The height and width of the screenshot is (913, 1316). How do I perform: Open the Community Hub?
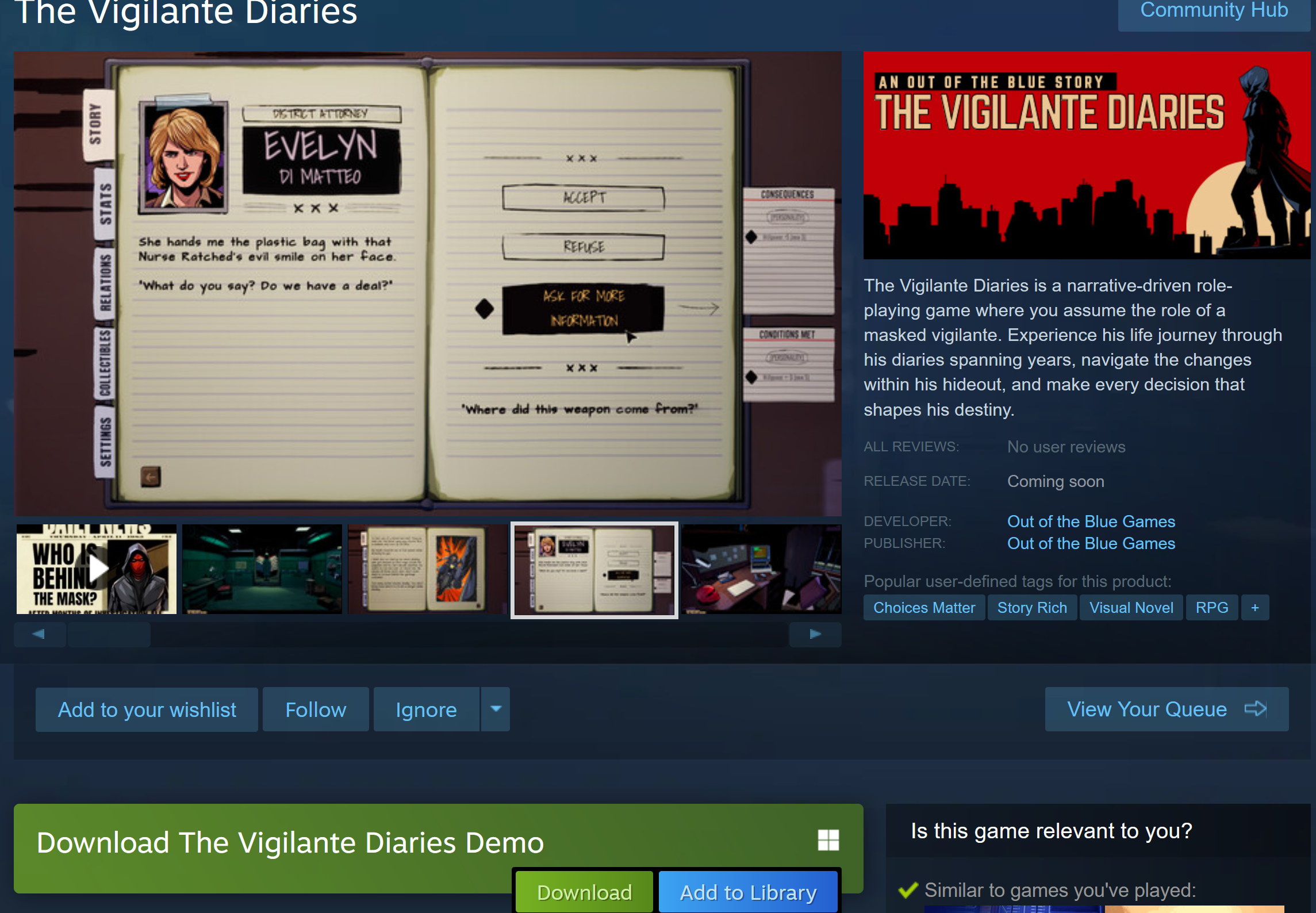click(1214, 11)
